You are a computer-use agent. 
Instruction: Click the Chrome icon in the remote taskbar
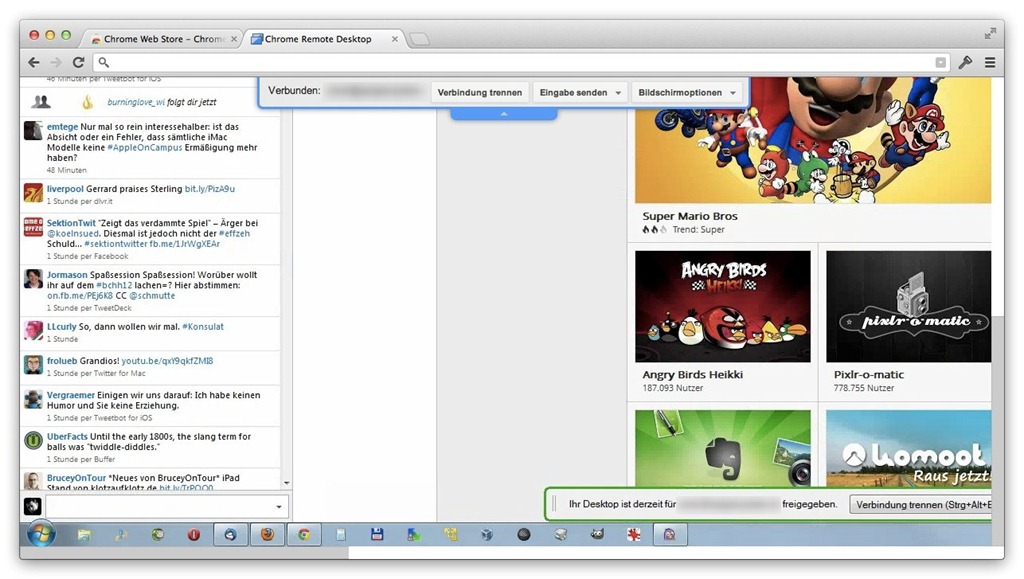(x=304, y=534)
